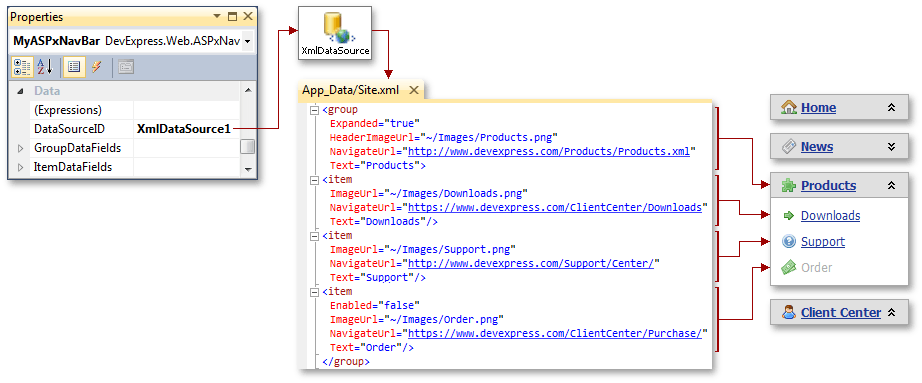The image size is (922, 383).
Task: Follow the Downloads item link
Action: 830,216
